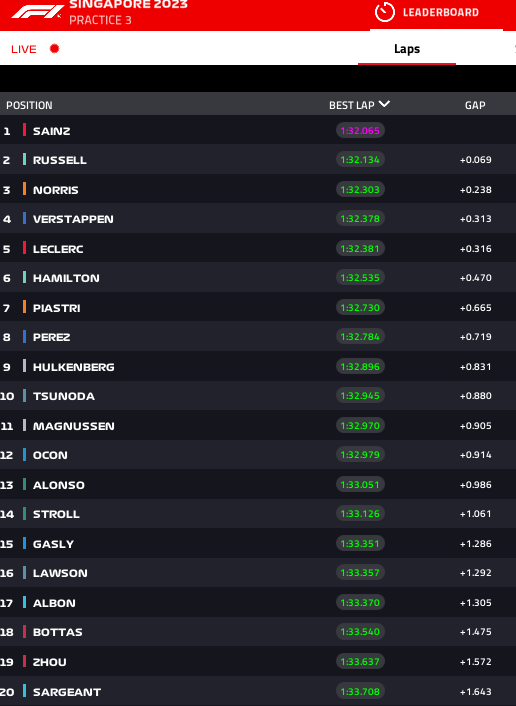The height and width of the screenshot is (706, 516).
Task: Click the LIVE text label
Action: [x=24, y=49]
